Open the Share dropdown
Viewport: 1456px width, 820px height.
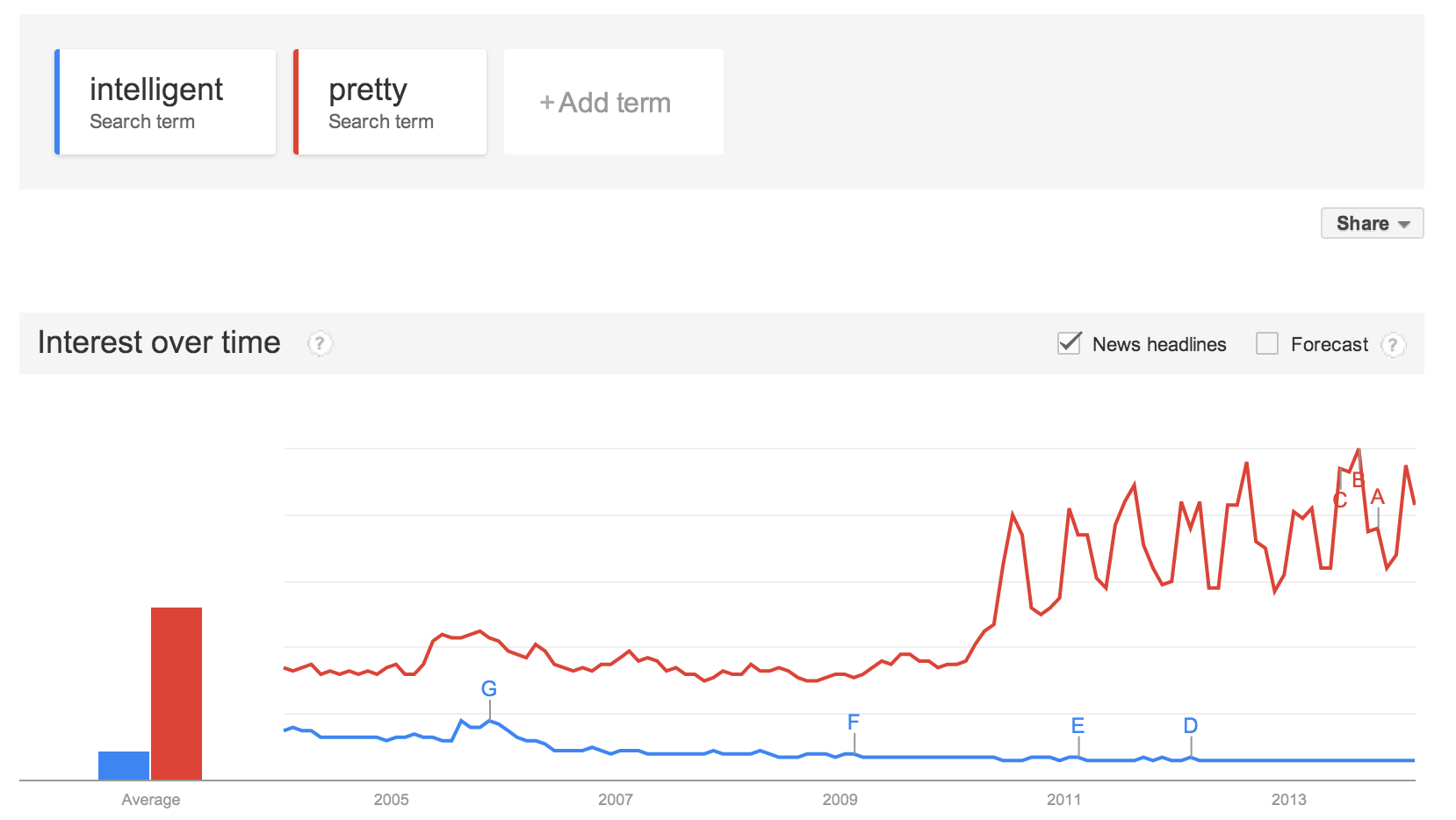point(1372,223)
